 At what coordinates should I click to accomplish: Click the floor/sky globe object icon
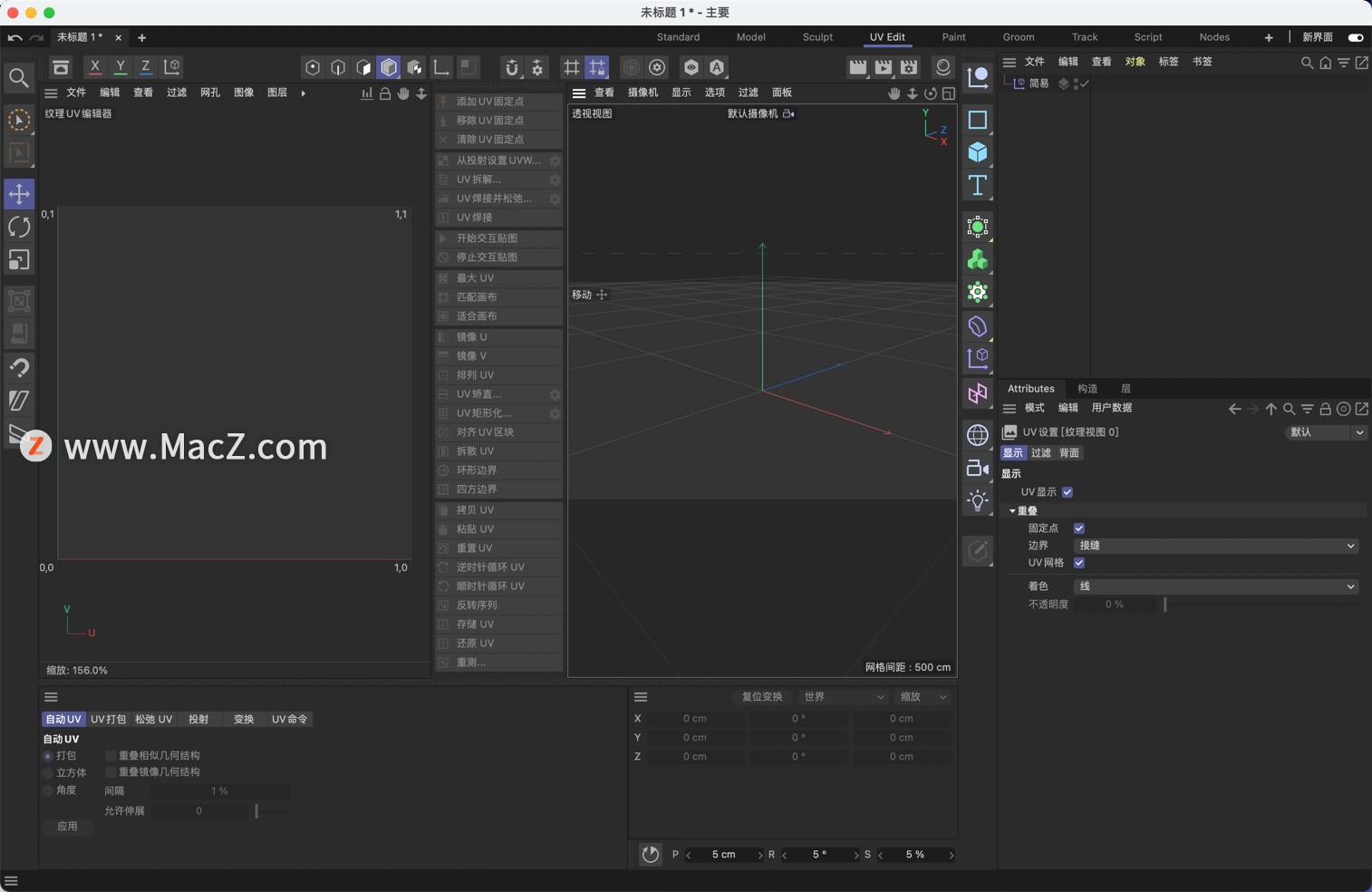click(977, 435)
